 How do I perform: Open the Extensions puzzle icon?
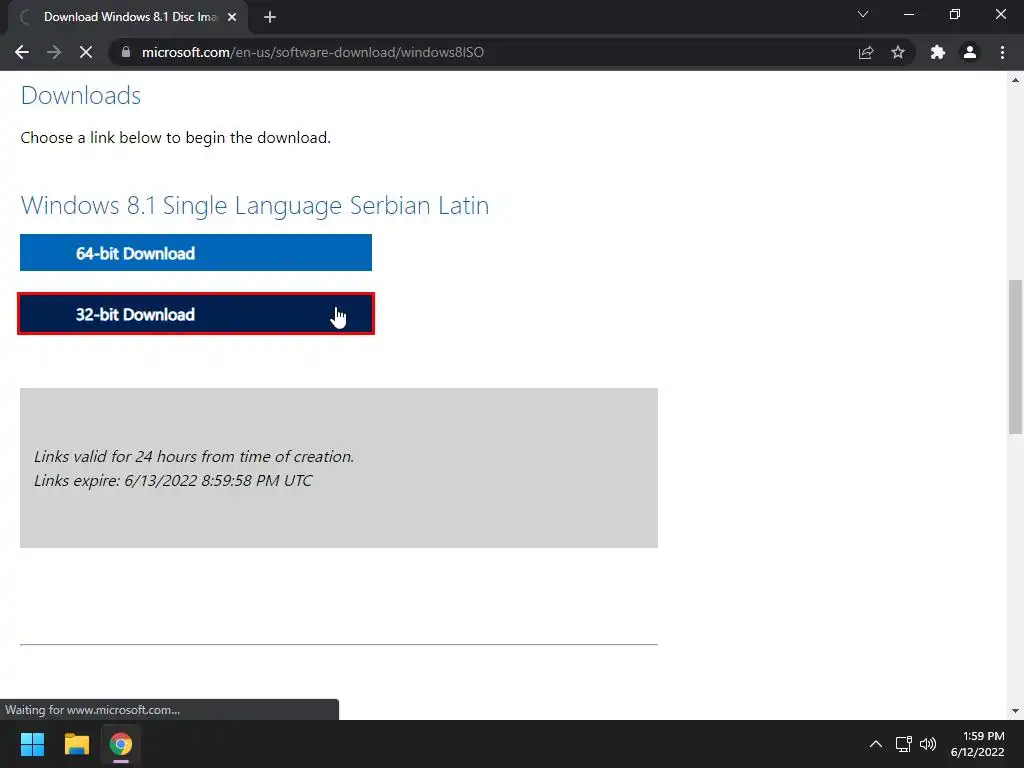[938, 52]
